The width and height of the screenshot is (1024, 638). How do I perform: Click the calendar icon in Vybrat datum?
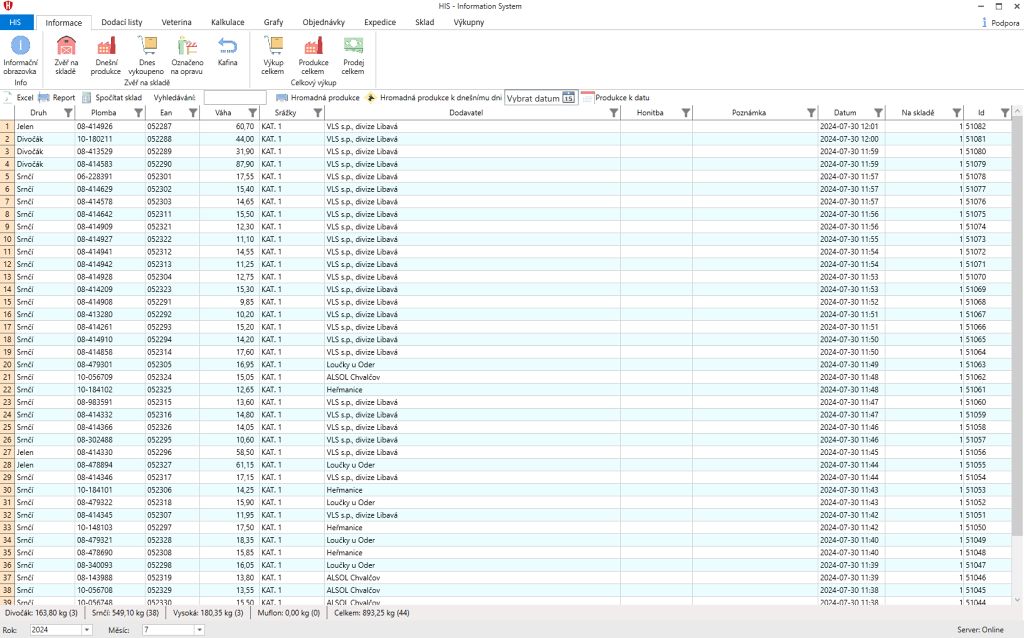click(569, 98)
